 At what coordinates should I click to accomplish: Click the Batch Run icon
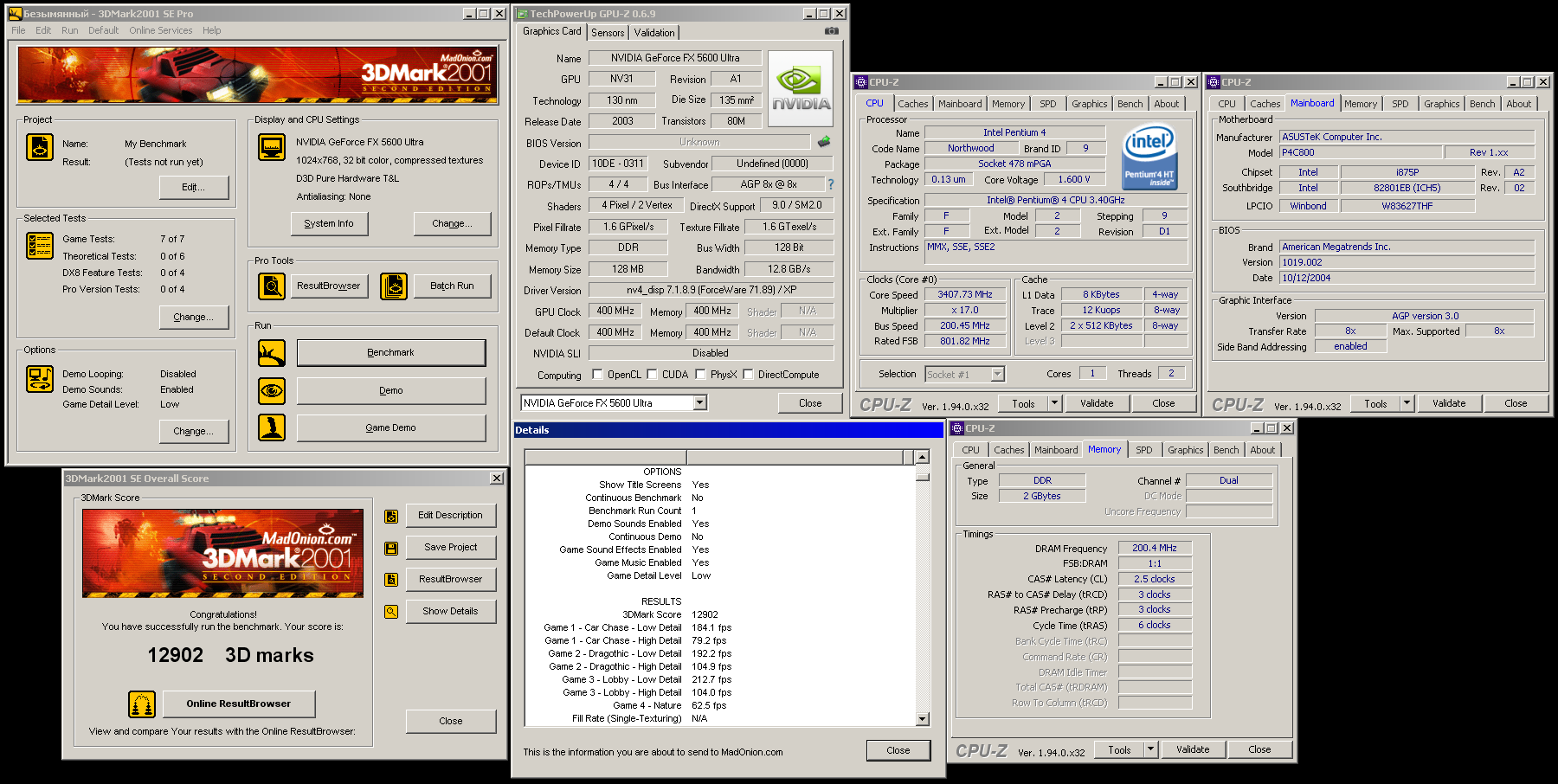click(394, 286)
